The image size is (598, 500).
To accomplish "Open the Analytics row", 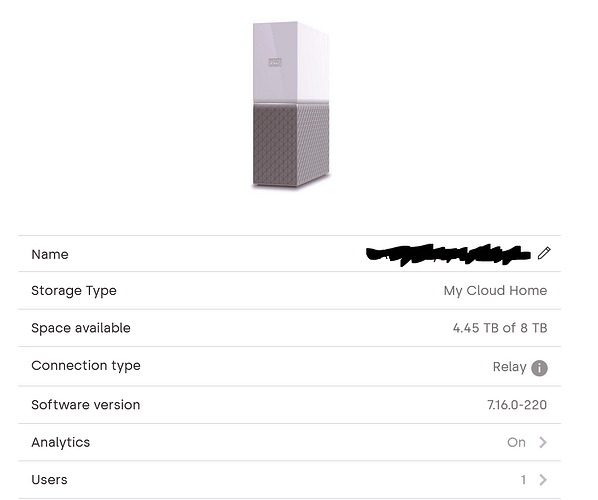I will [289, 442].
